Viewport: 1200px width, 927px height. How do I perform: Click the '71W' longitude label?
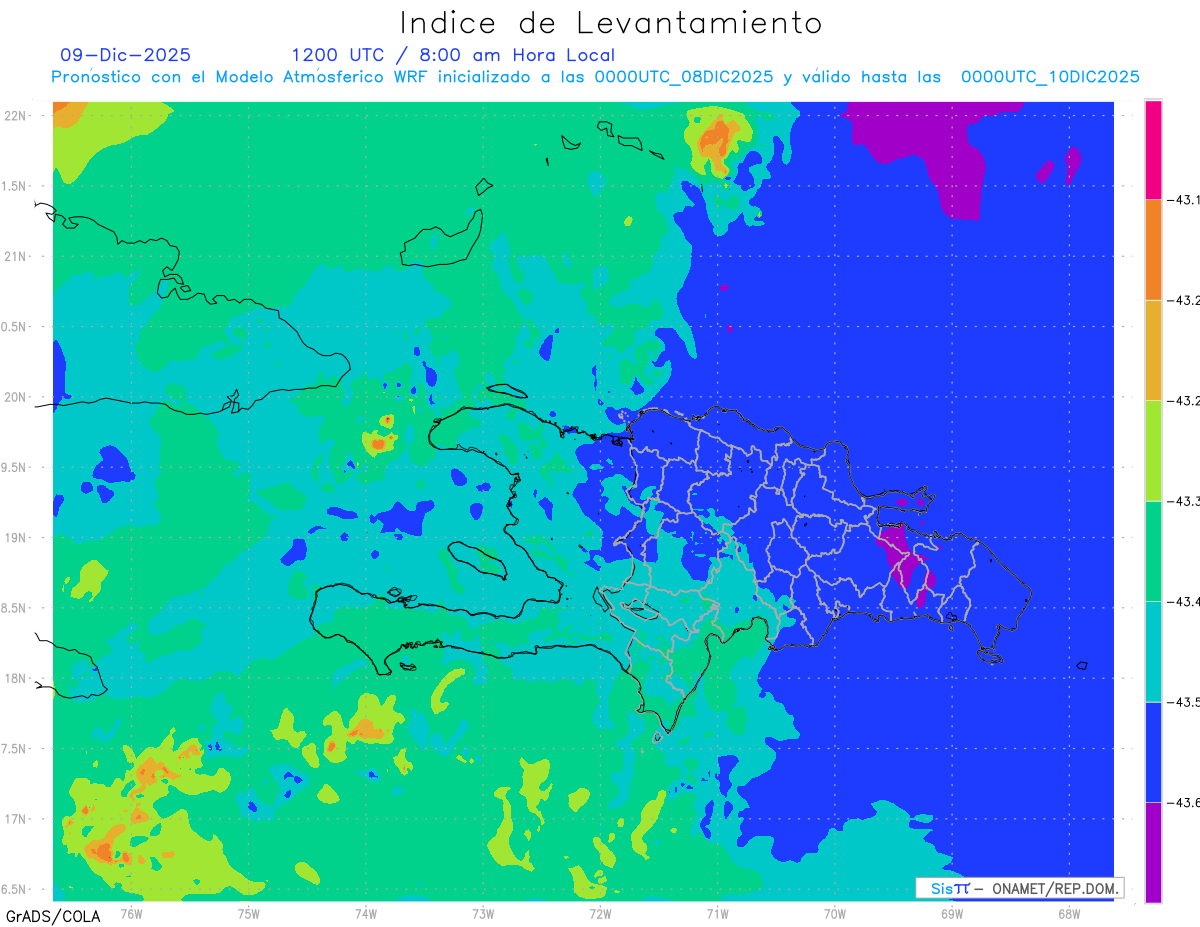(x=717, y=913)
